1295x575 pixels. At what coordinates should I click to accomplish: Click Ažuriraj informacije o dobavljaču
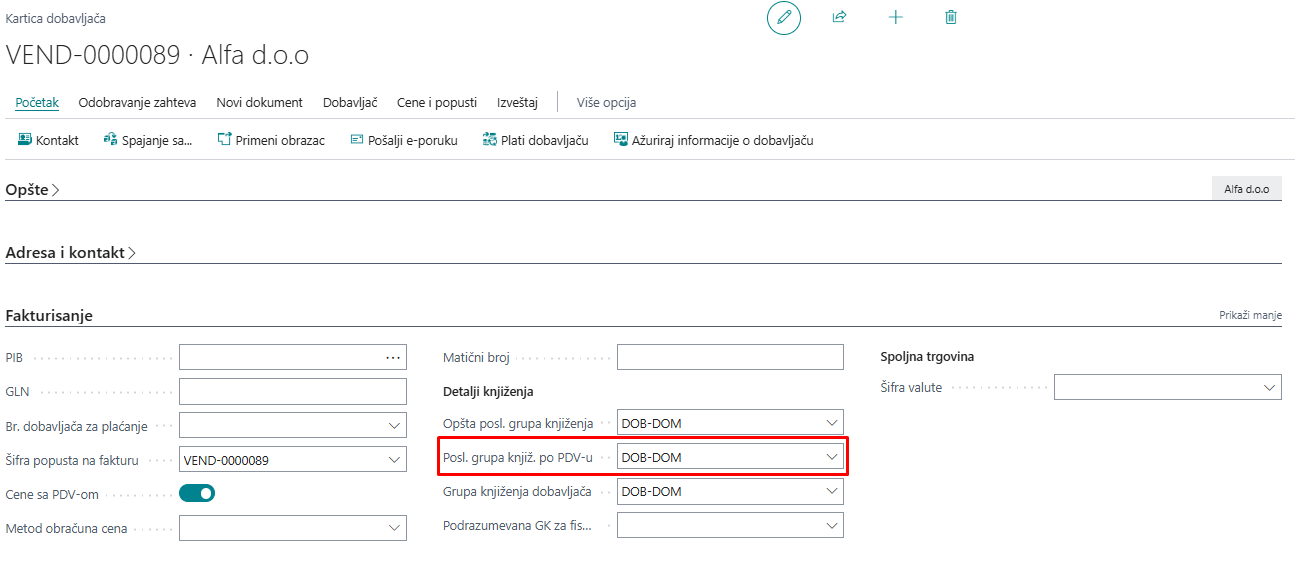click(713, 140)
